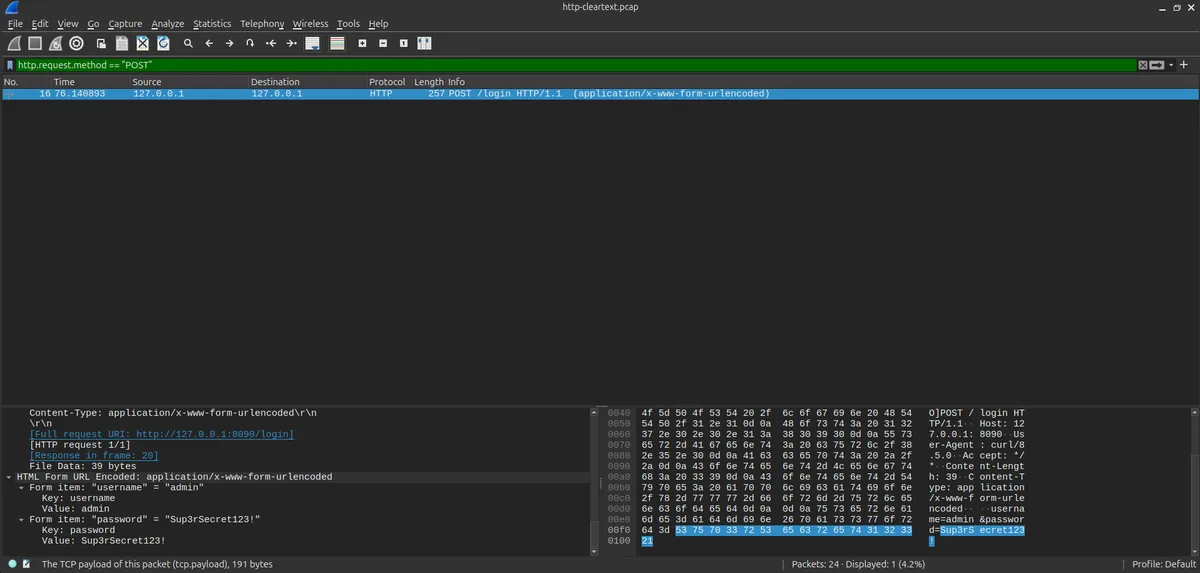The image size is (1200, 573).
Task: Open the Telephony menu
Action: click(262, 24)
